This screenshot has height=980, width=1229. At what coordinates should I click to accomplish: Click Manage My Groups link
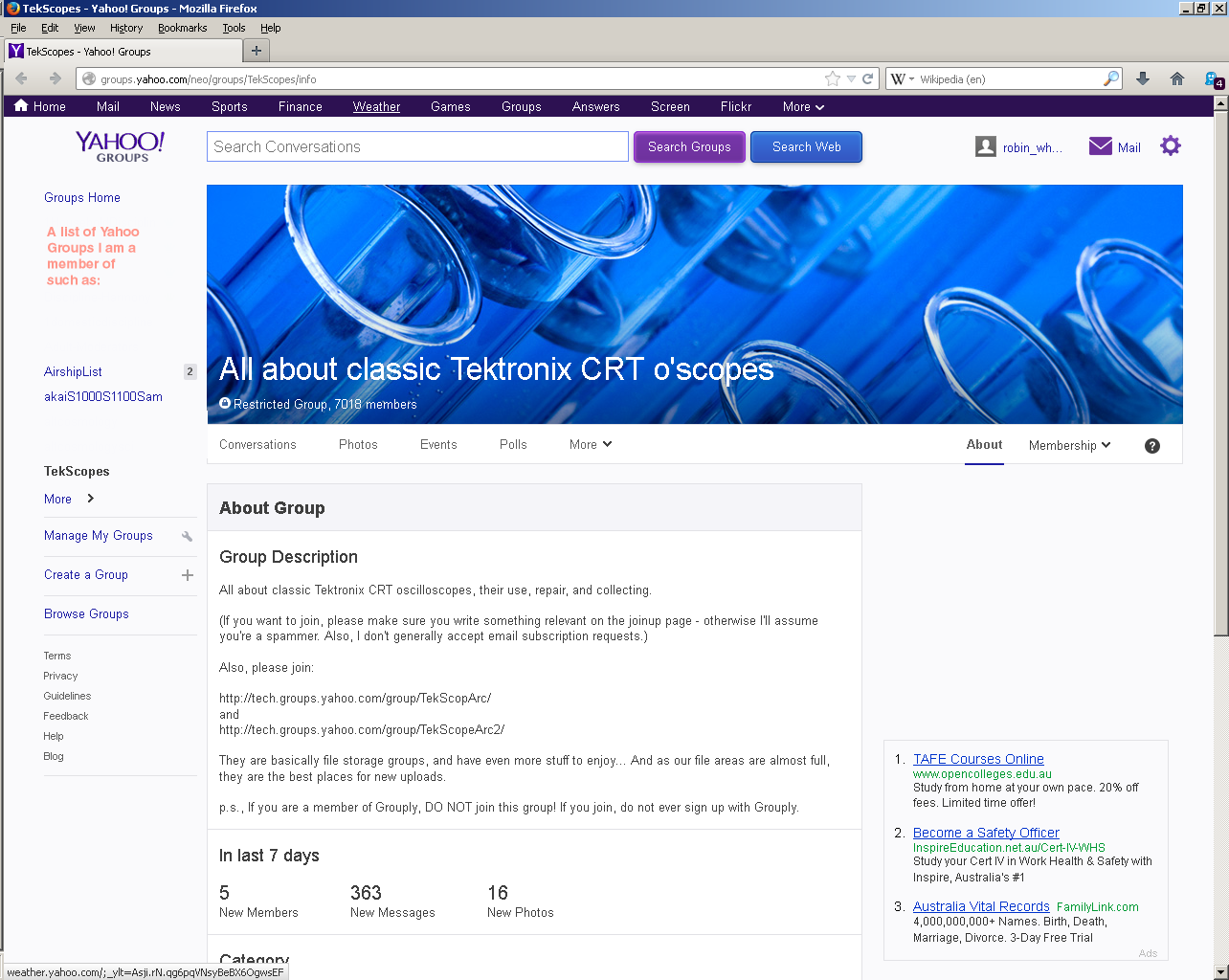(x=99, y=535)
